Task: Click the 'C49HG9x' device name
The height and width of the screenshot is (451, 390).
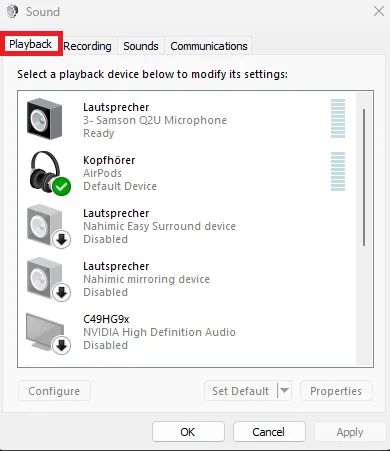Action: coord(106,319)
